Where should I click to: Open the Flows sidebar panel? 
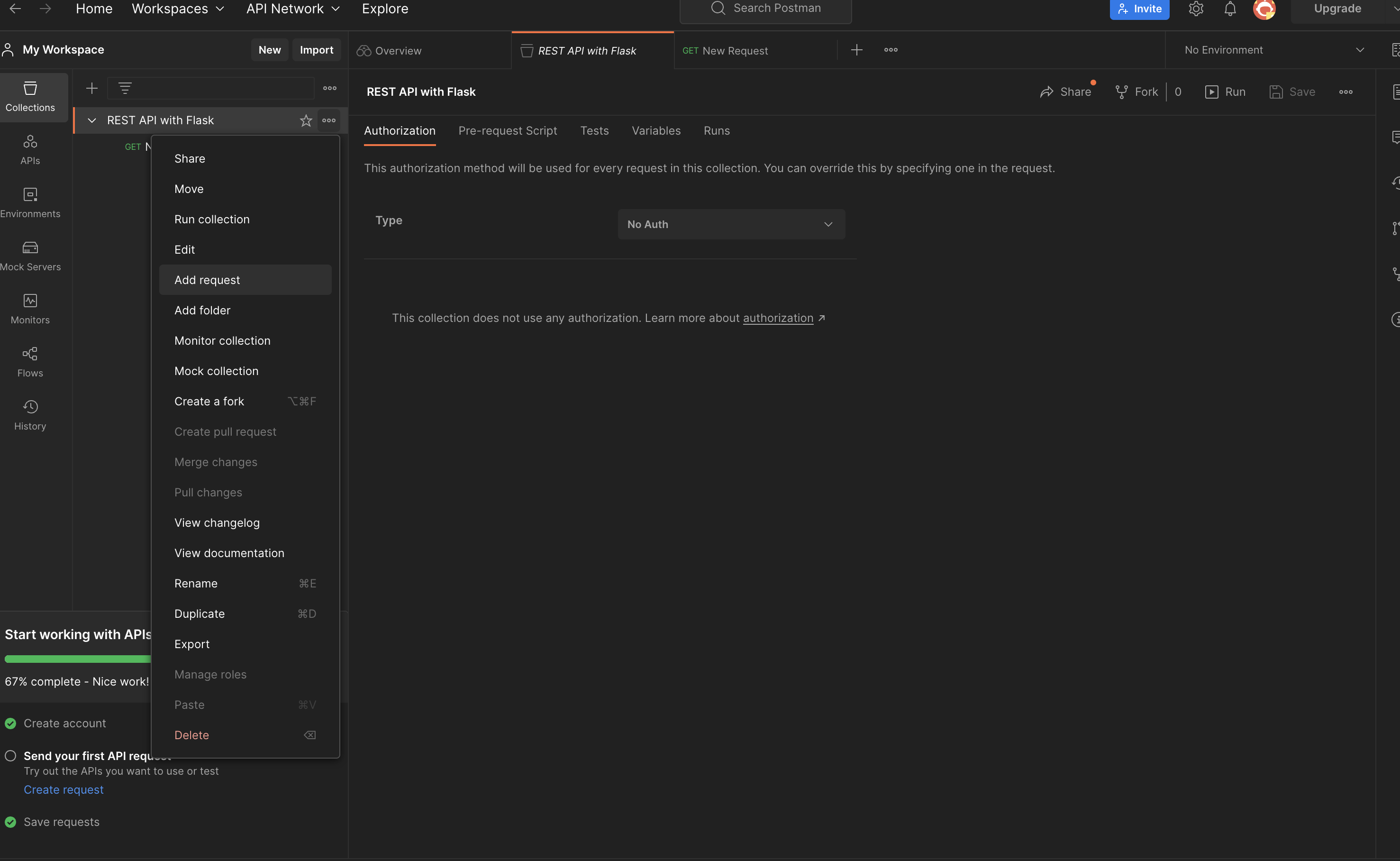click(x=30, y=362)
